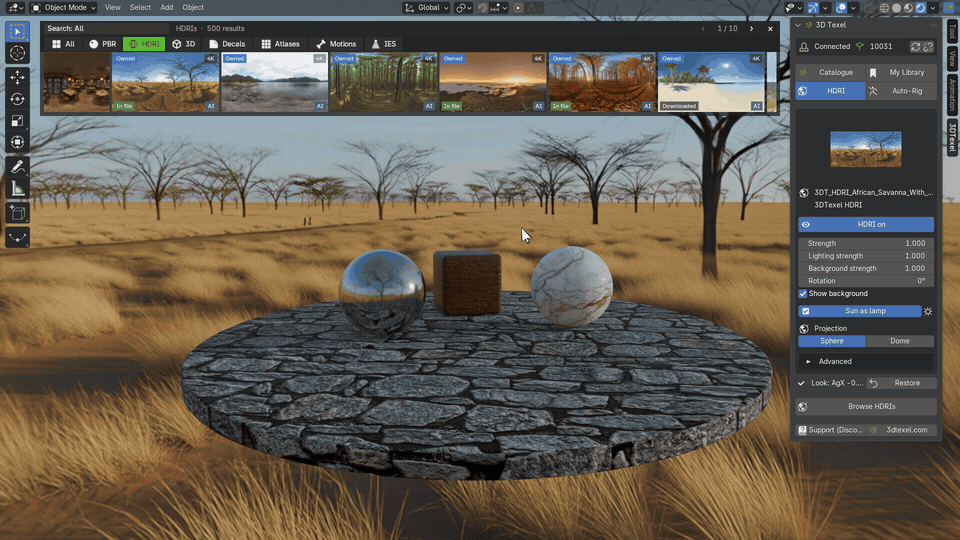Open the View menu

(113, 8)
